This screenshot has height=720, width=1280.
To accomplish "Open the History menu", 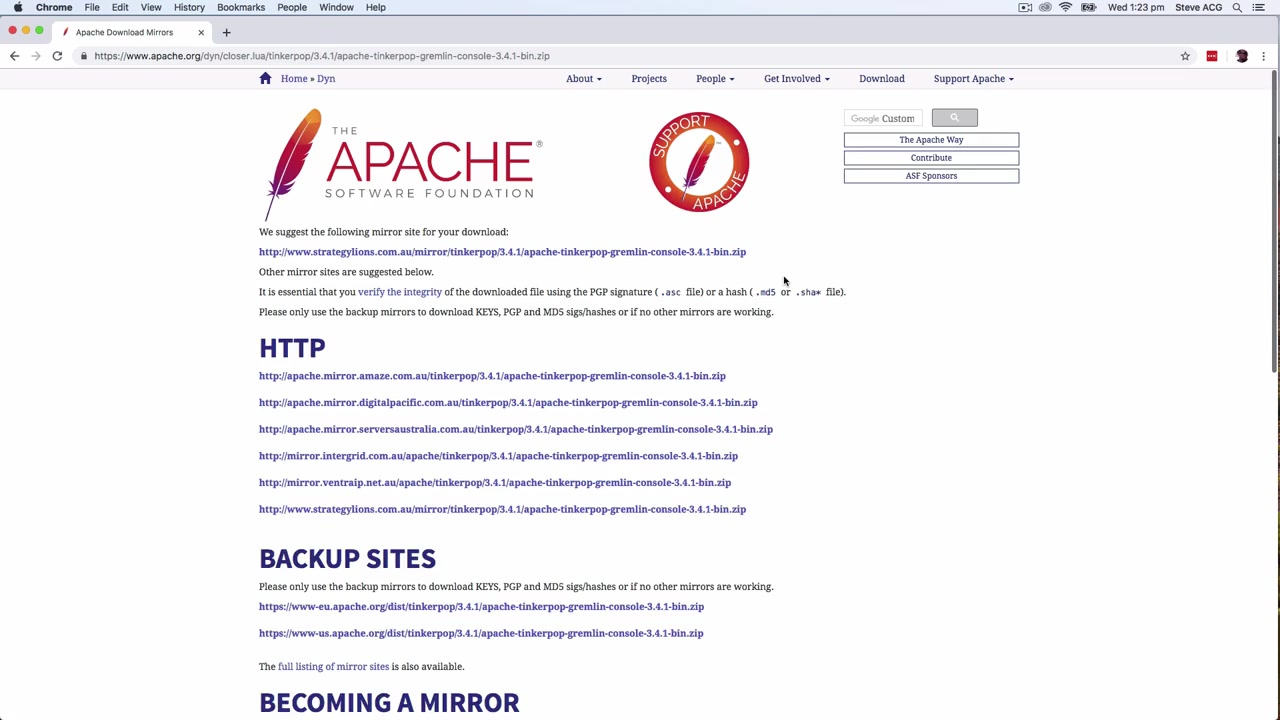I will click(x=189, y=7).
